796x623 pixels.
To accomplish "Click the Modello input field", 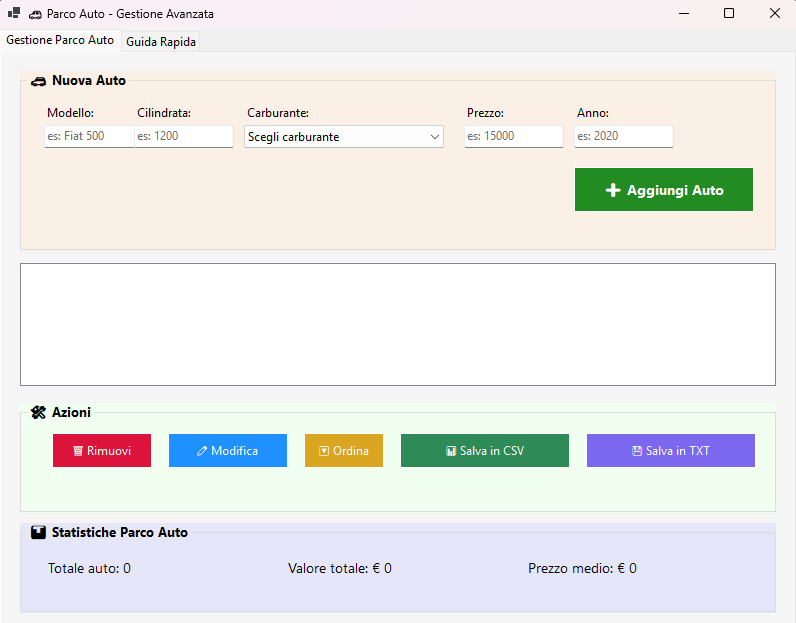I will [89, 136].
